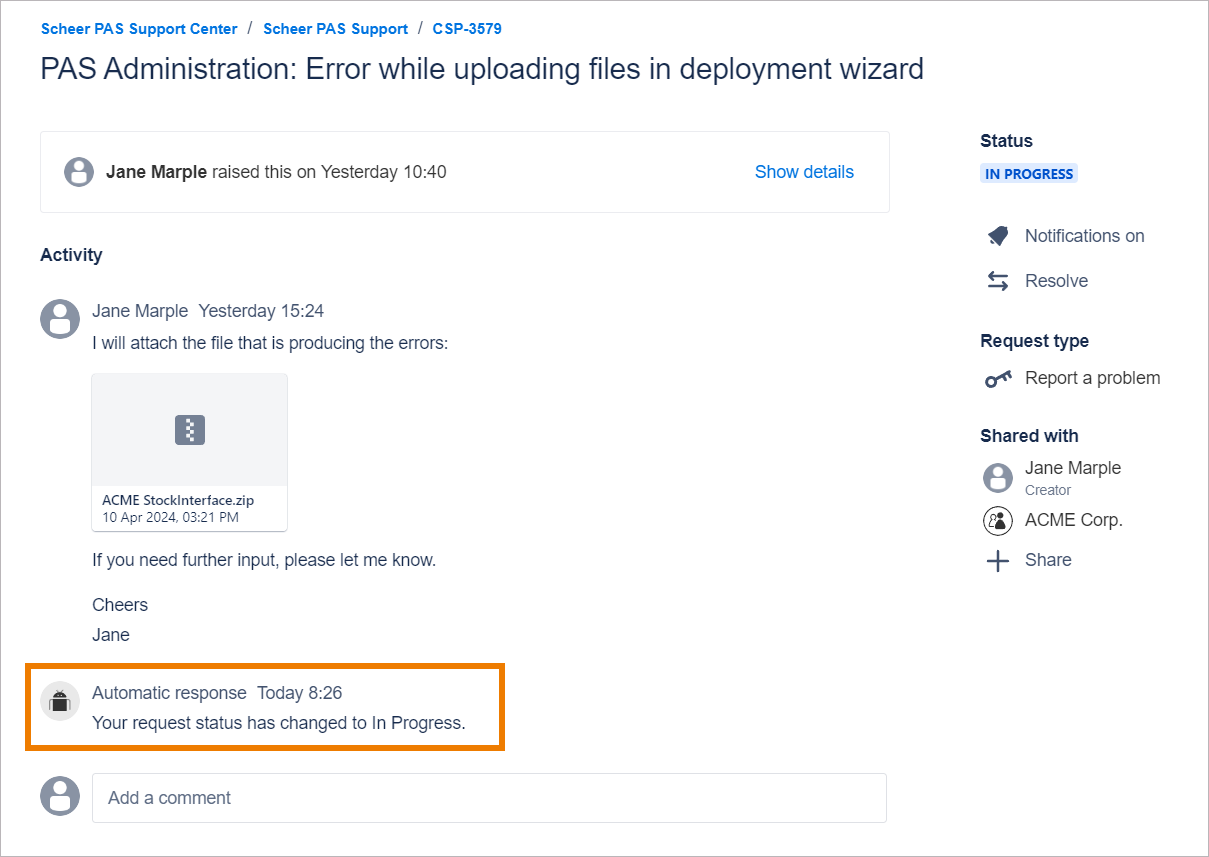
Task: Click the Resolve transition label
Action: [x=1056, y=281]
